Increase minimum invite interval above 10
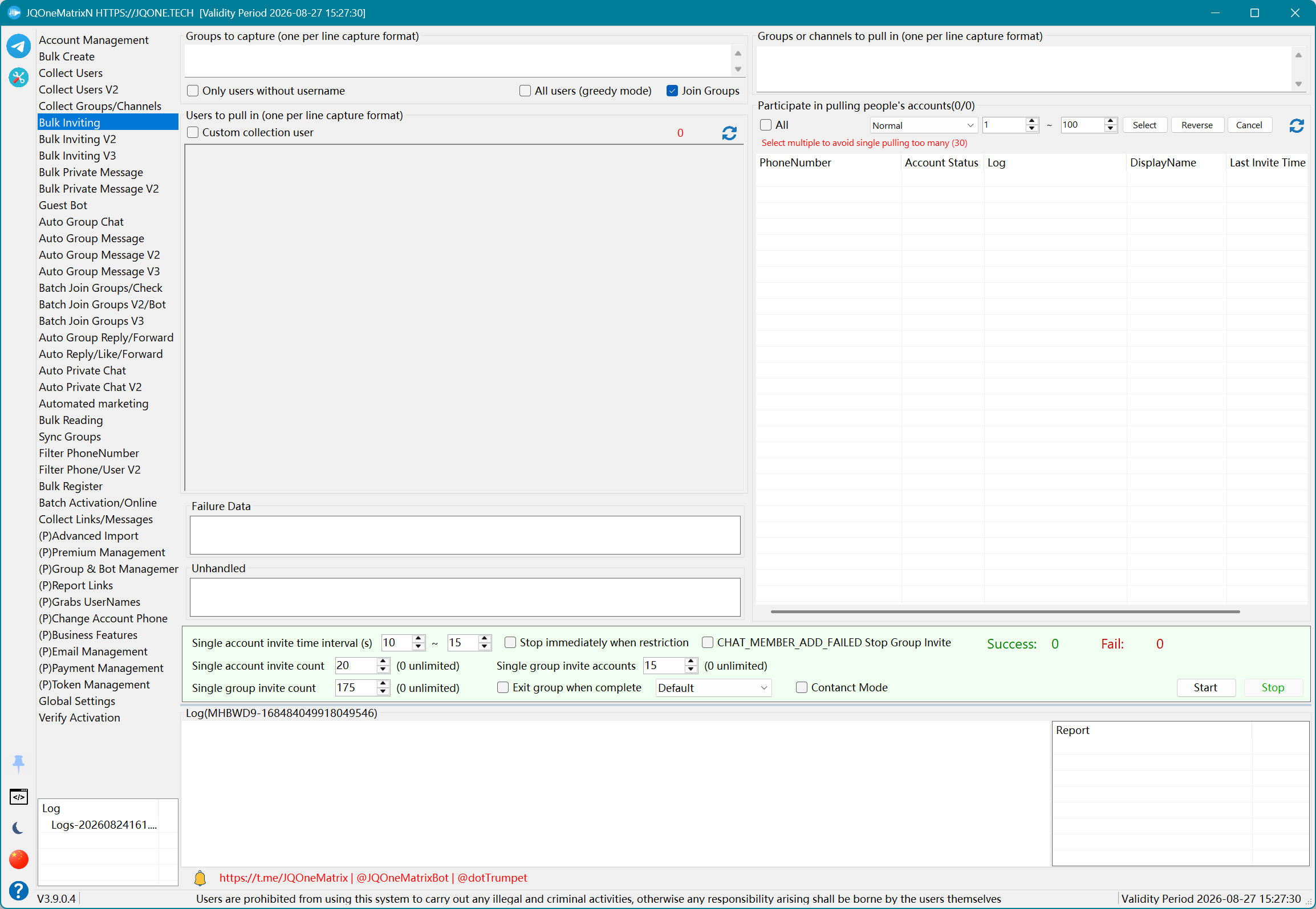The image size is (1316, 909). (419, 638)
